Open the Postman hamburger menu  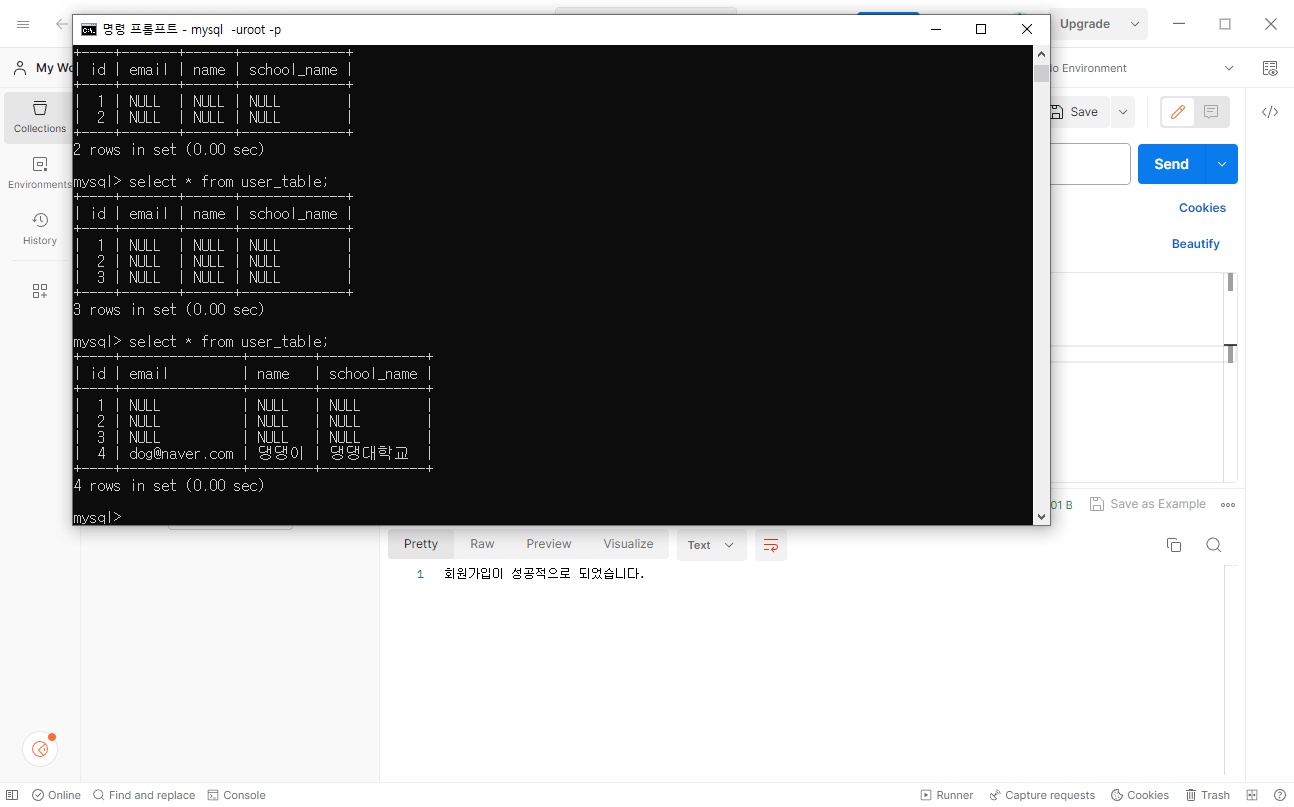coord(23,24)
